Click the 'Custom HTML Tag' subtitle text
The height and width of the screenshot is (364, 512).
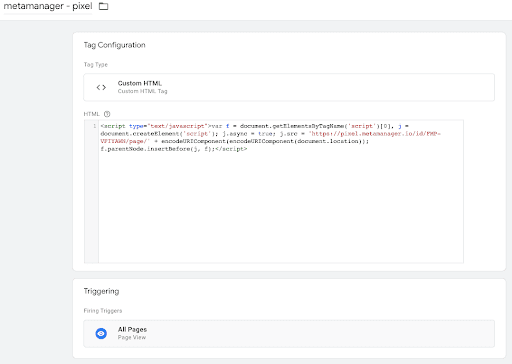click(142, 91)
